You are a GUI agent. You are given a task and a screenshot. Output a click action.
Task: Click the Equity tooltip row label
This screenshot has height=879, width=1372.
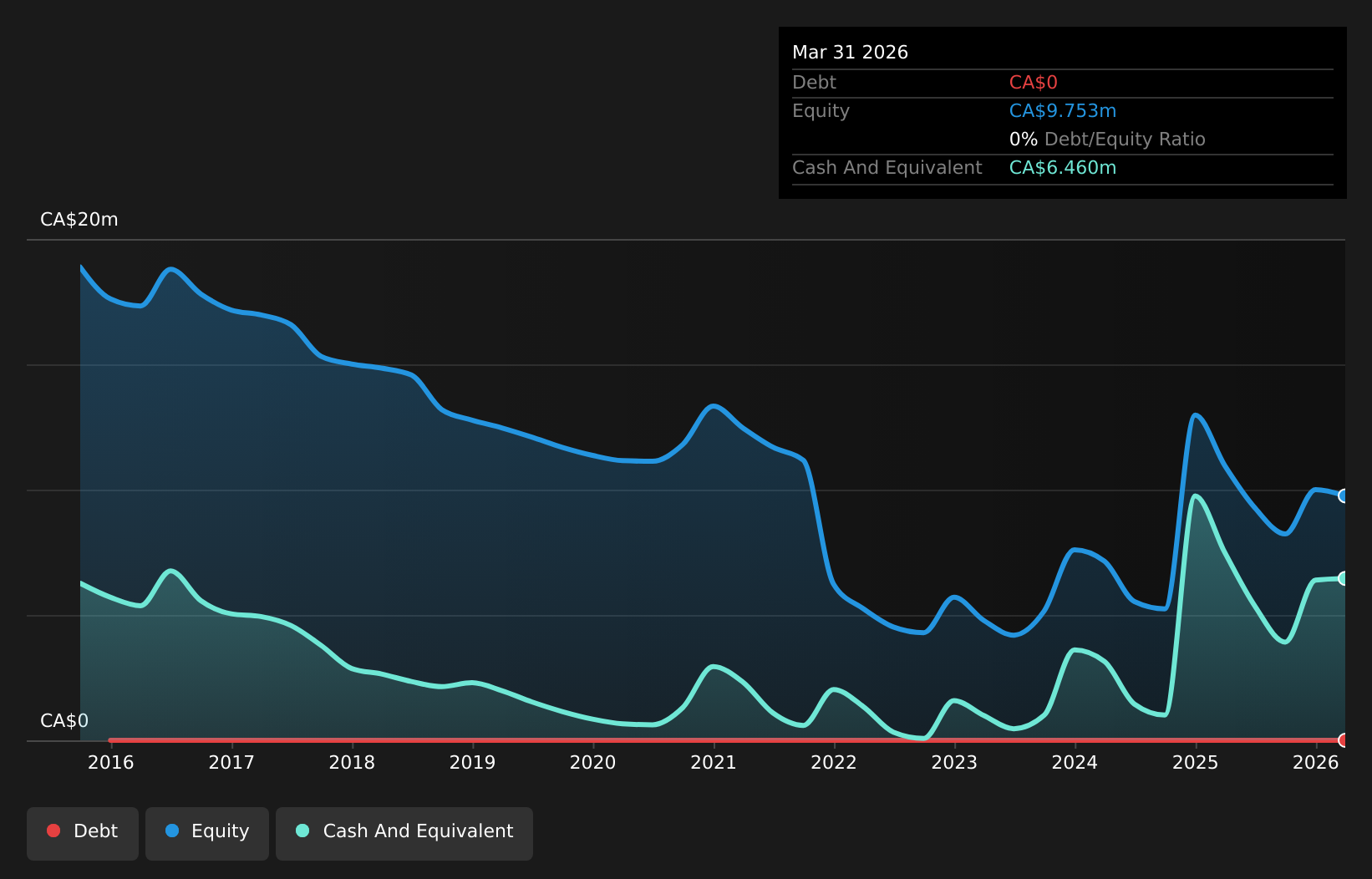coord(821,111)
